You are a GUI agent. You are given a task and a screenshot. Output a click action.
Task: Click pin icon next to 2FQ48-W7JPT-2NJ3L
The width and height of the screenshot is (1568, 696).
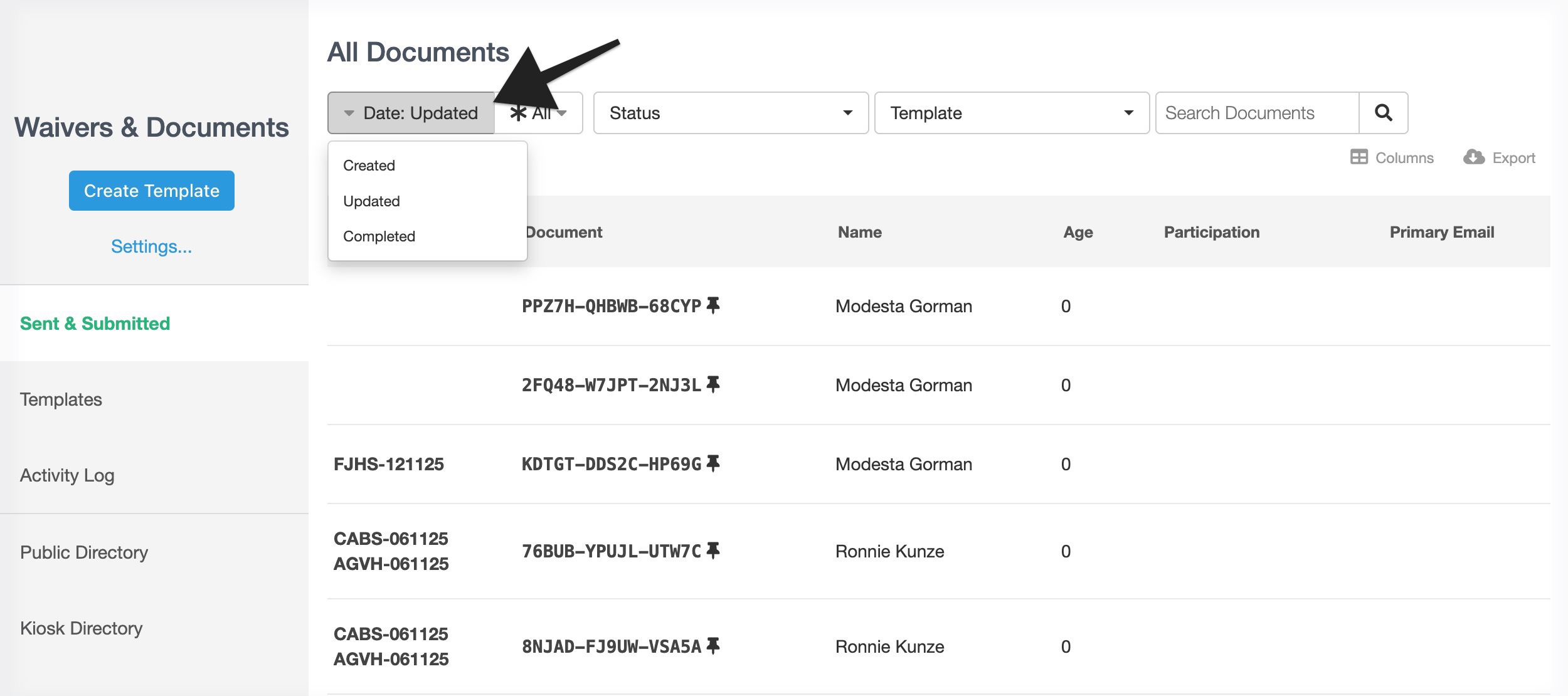pos(712,384)
